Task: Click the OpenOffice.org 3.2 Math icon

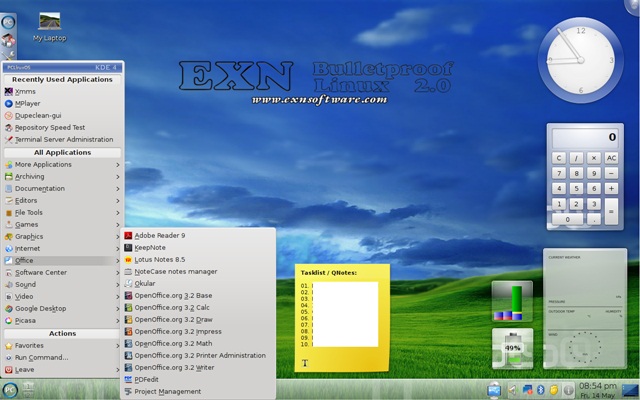Action: coord(128,343)
